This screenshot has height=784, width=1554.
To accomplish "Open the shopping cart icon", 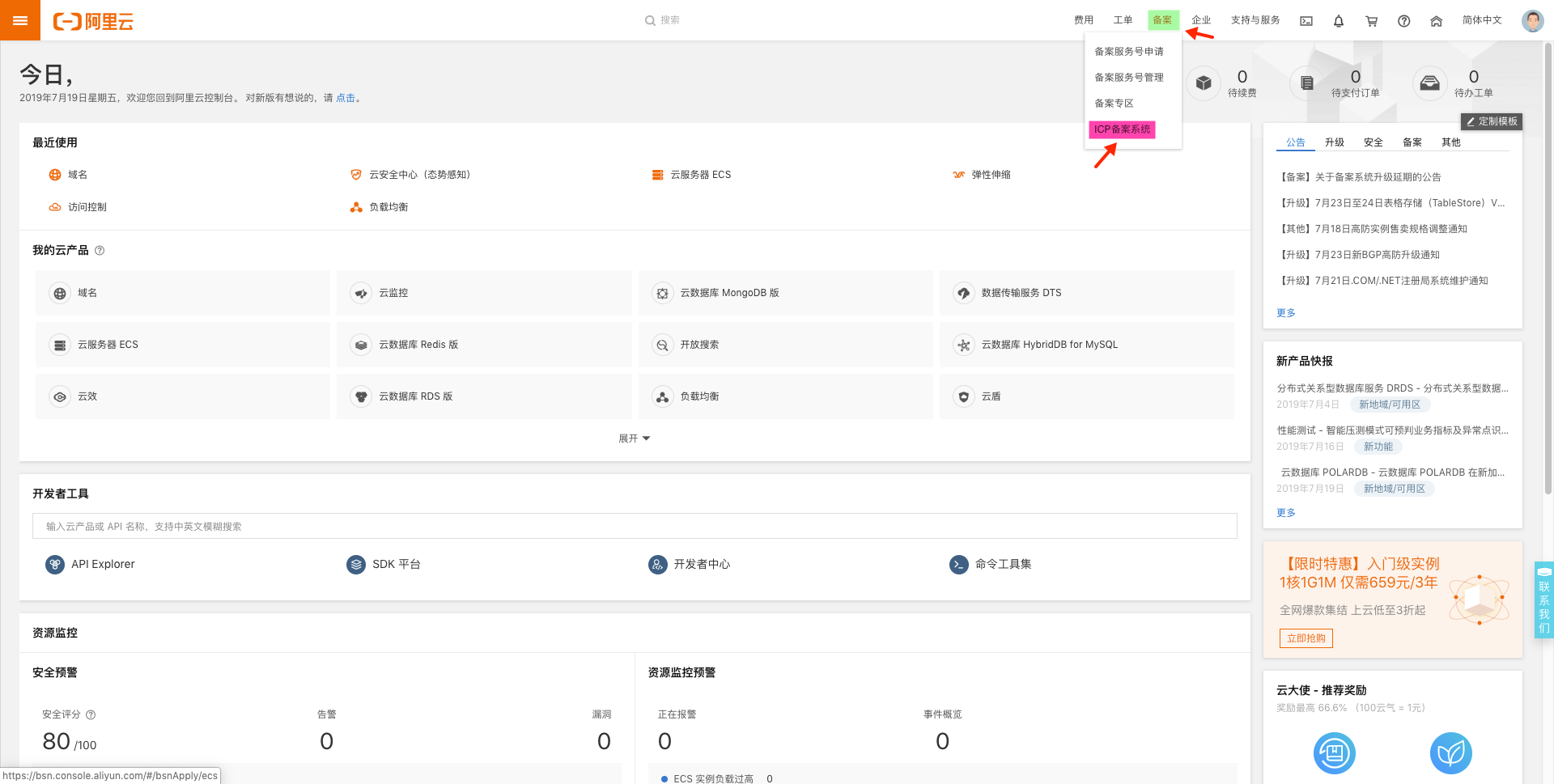I will click(x=1371, y=21).
